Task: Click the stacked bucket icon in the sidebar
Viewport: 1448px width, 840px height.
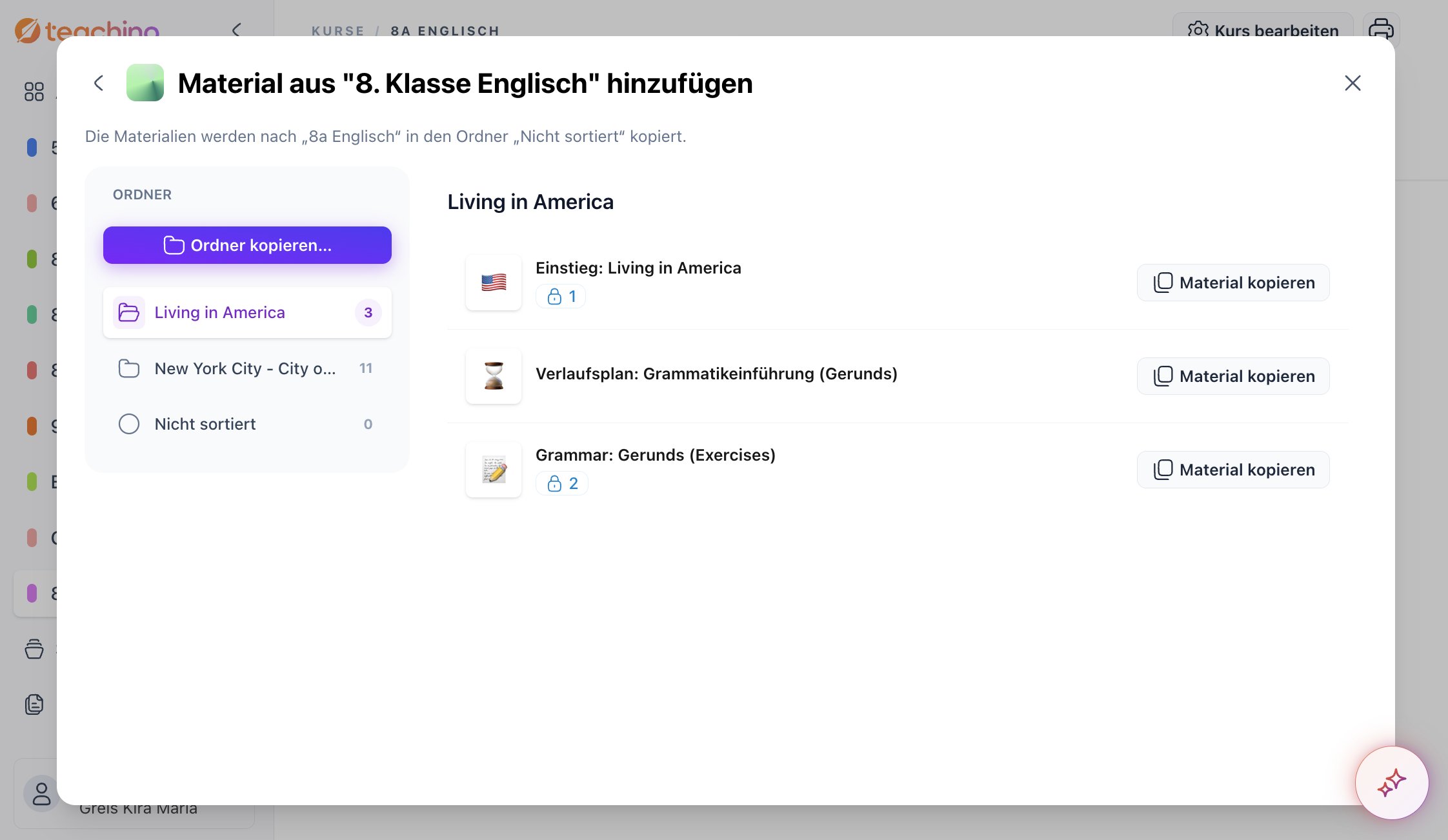Action: 34,648
